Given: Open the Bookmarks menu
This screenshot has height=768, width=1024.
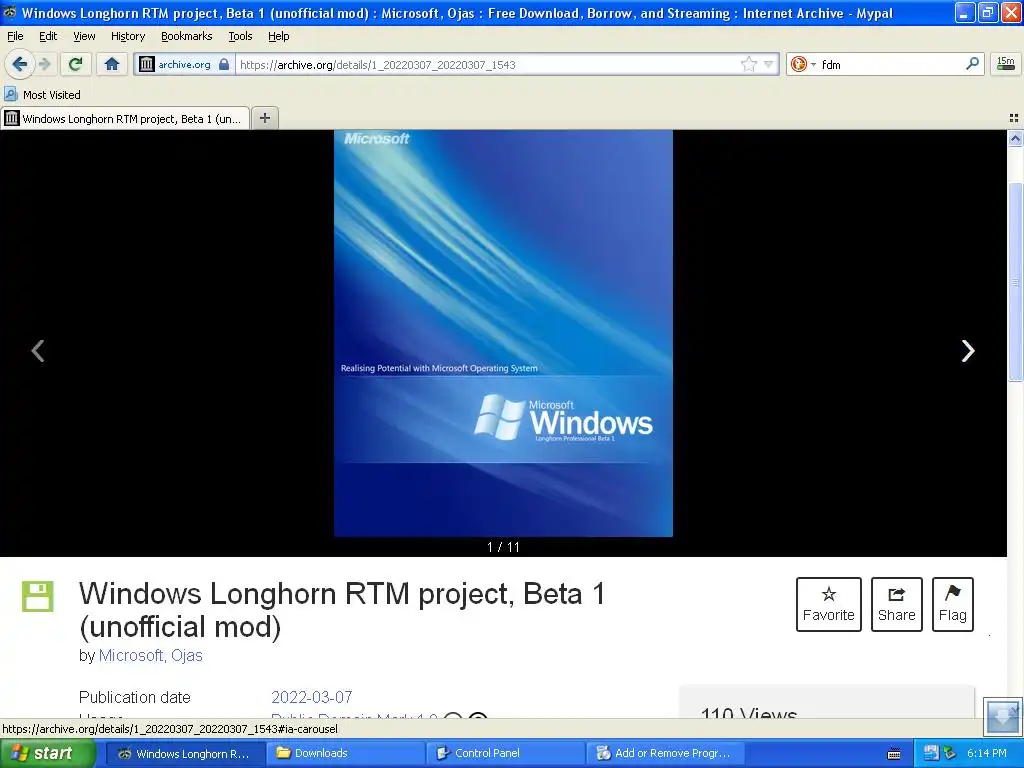Looking at the screenshot, I should (x=187, y=37).
